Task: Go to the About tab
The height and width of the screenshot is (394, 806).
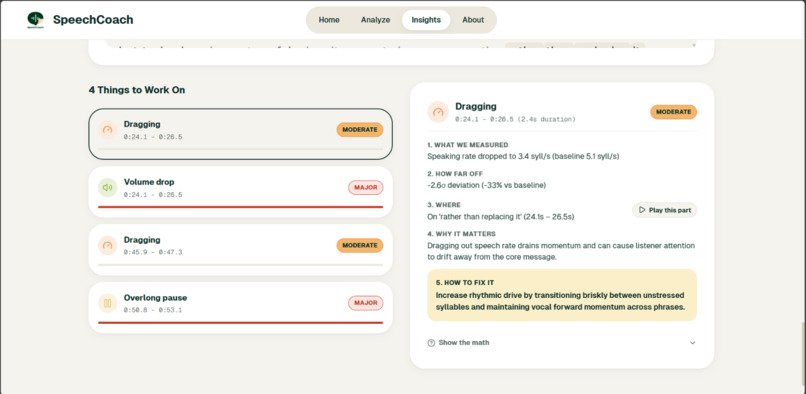Action: tap(473, 20)
